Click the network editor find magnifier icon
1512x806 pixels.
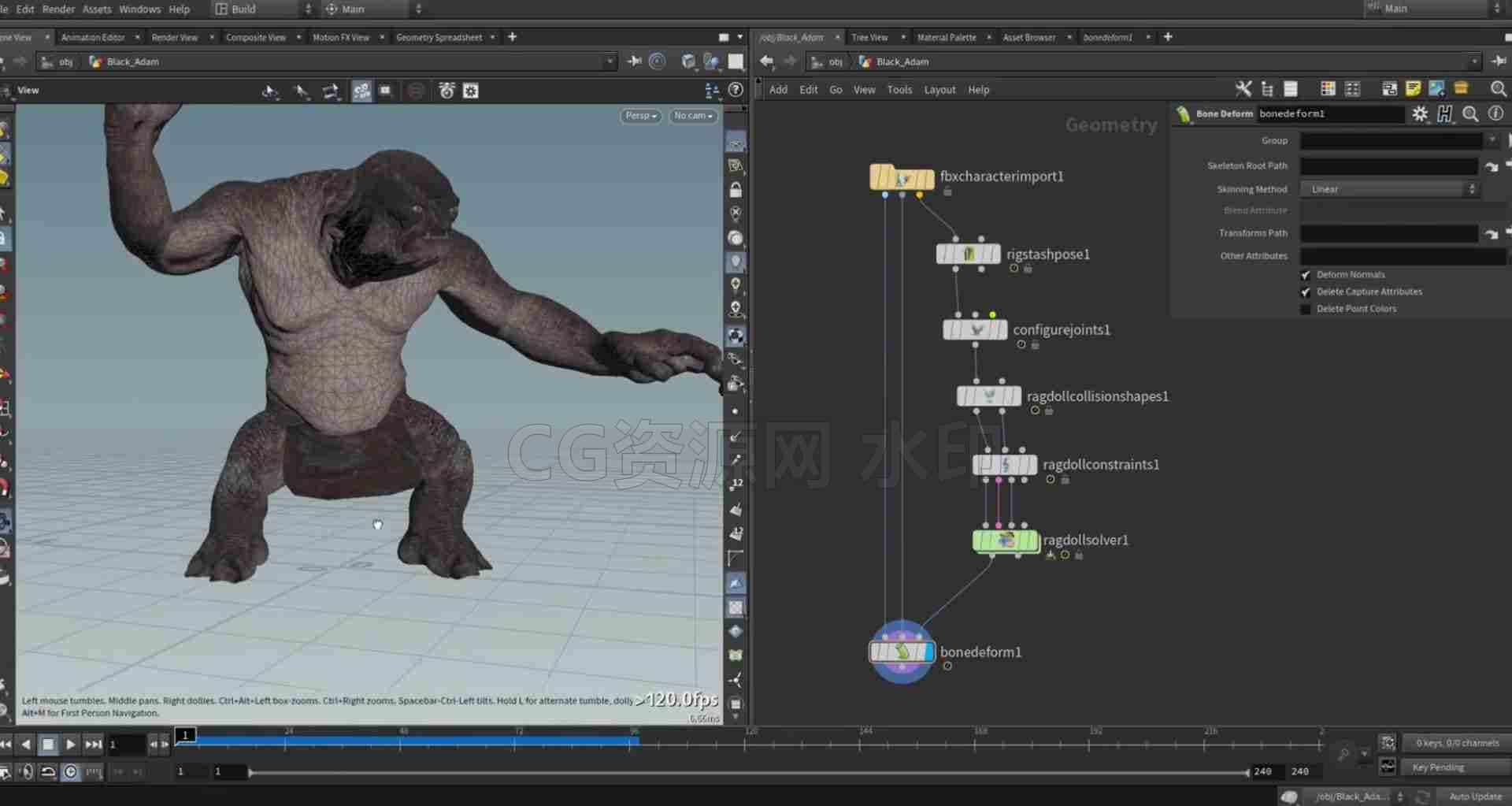click(x=1499, y=89)
